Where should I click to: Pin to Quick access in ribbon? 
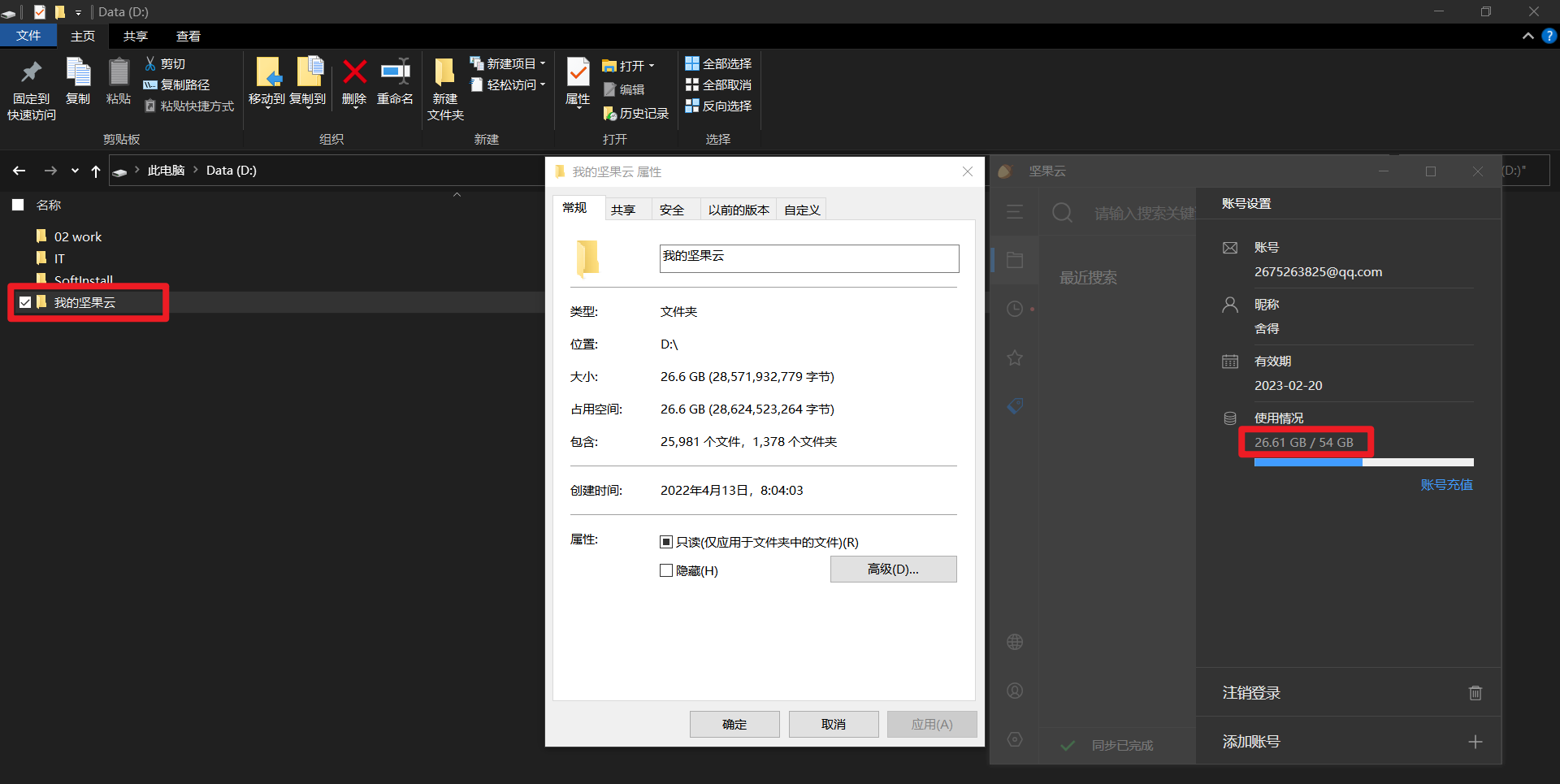(31, 89)
